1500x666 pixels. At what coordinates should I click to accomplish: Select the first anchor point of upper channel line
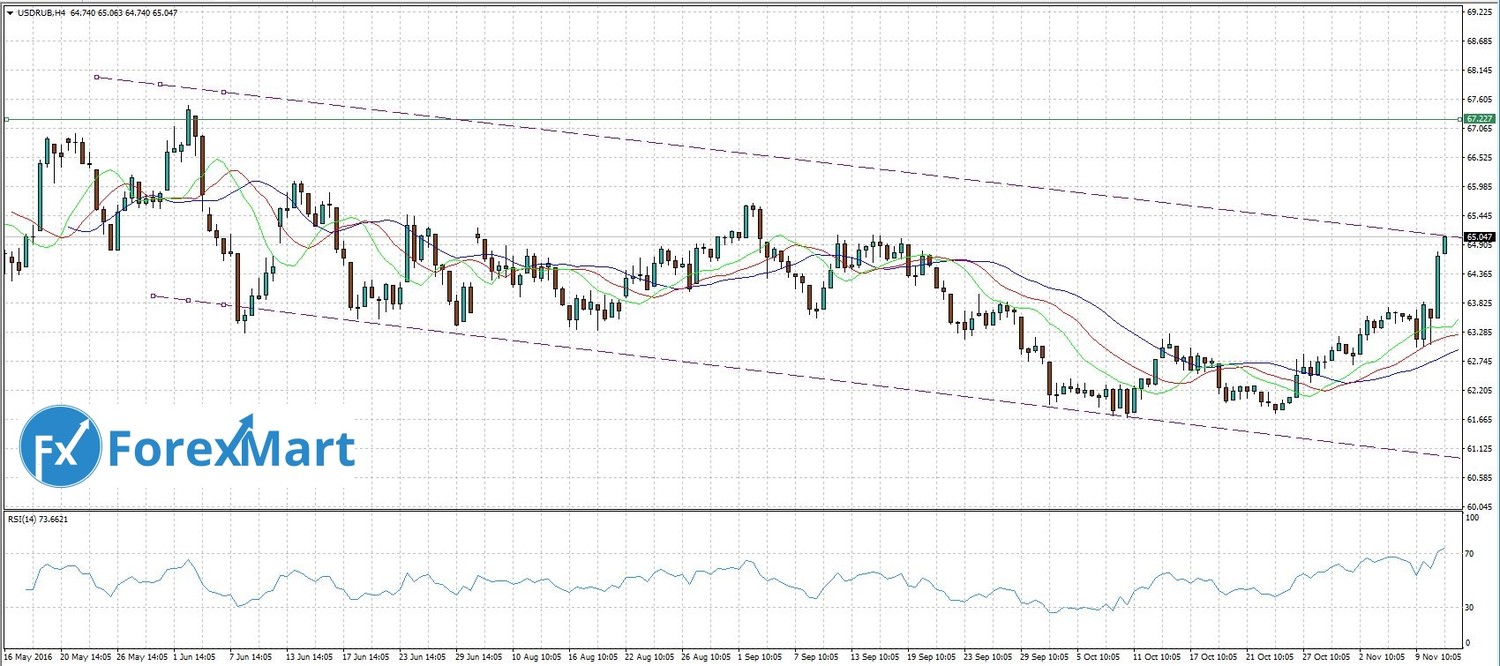pos(95,76)
